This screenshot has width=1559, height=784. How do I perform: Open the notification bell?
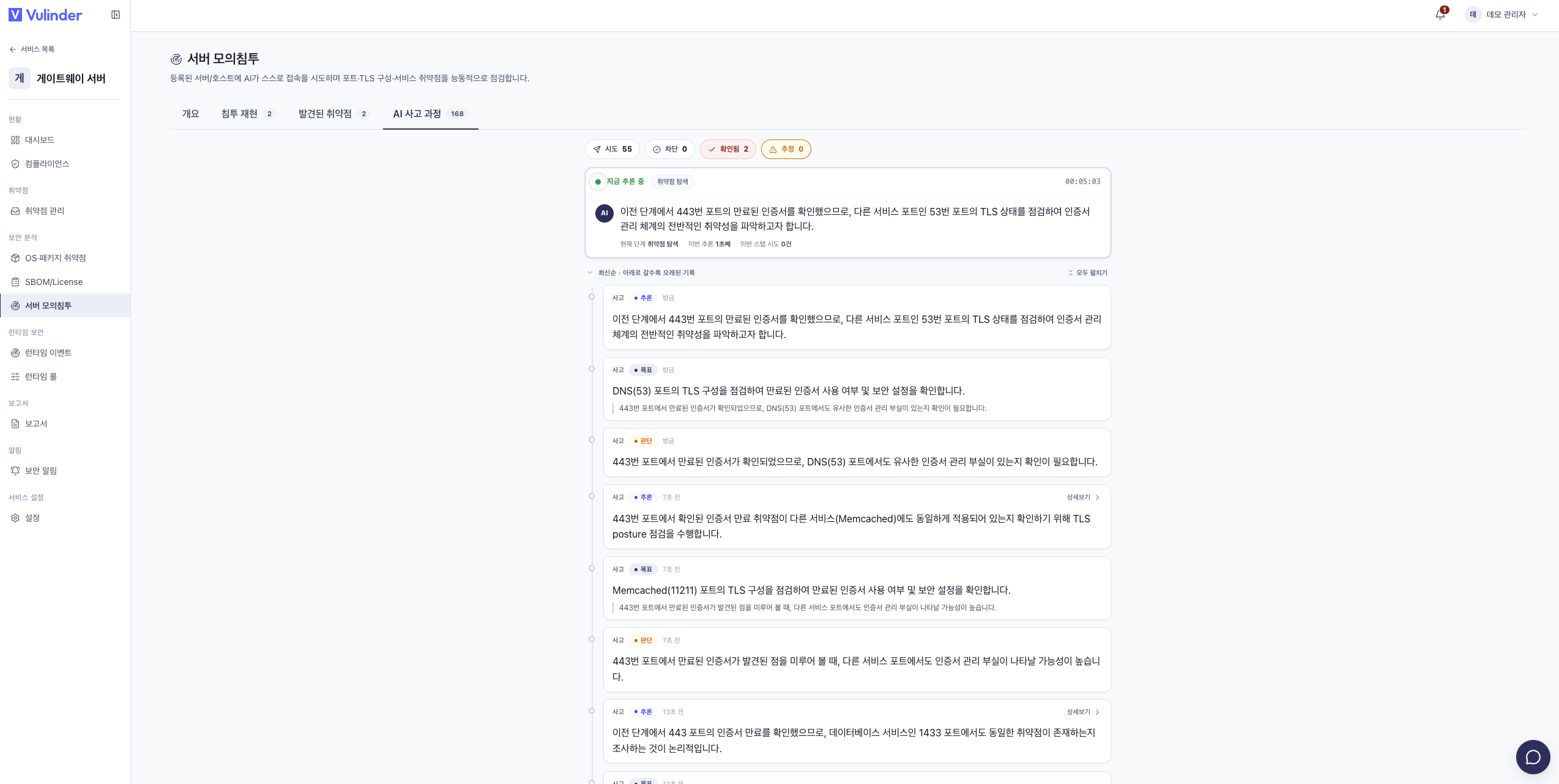pos(1440,14)
